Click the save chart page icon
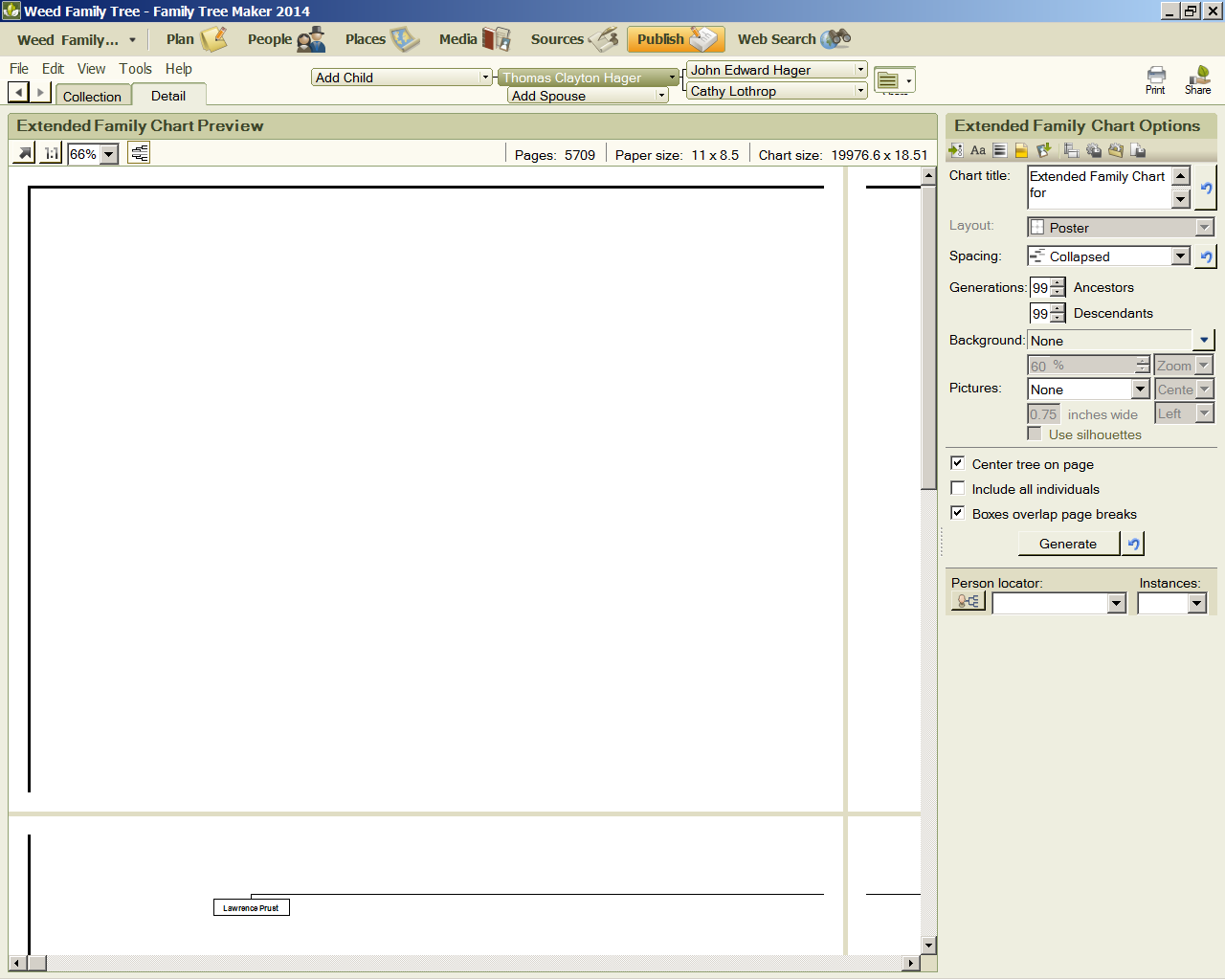This screenshot has width=1225, height=980. pyautogui.click(x=1138, y=150)
